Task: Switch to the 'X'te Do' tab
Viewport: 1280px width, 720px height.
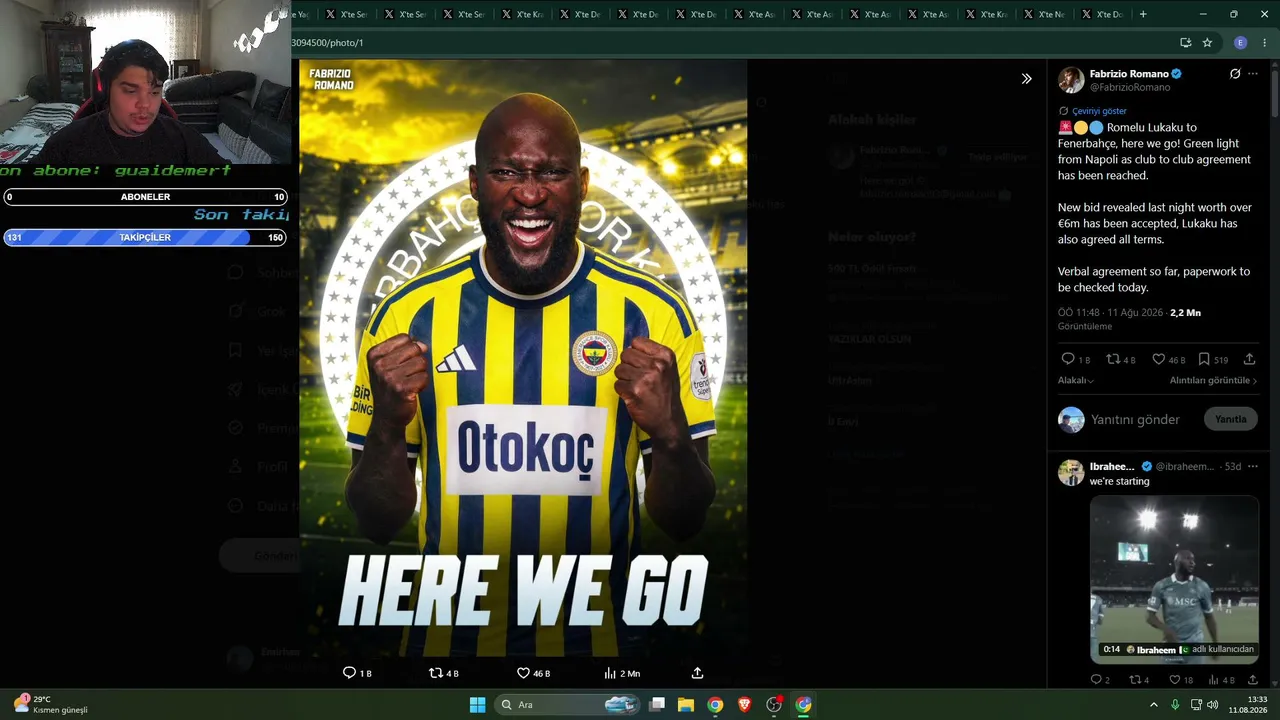Action: [x=1102, y=14]
